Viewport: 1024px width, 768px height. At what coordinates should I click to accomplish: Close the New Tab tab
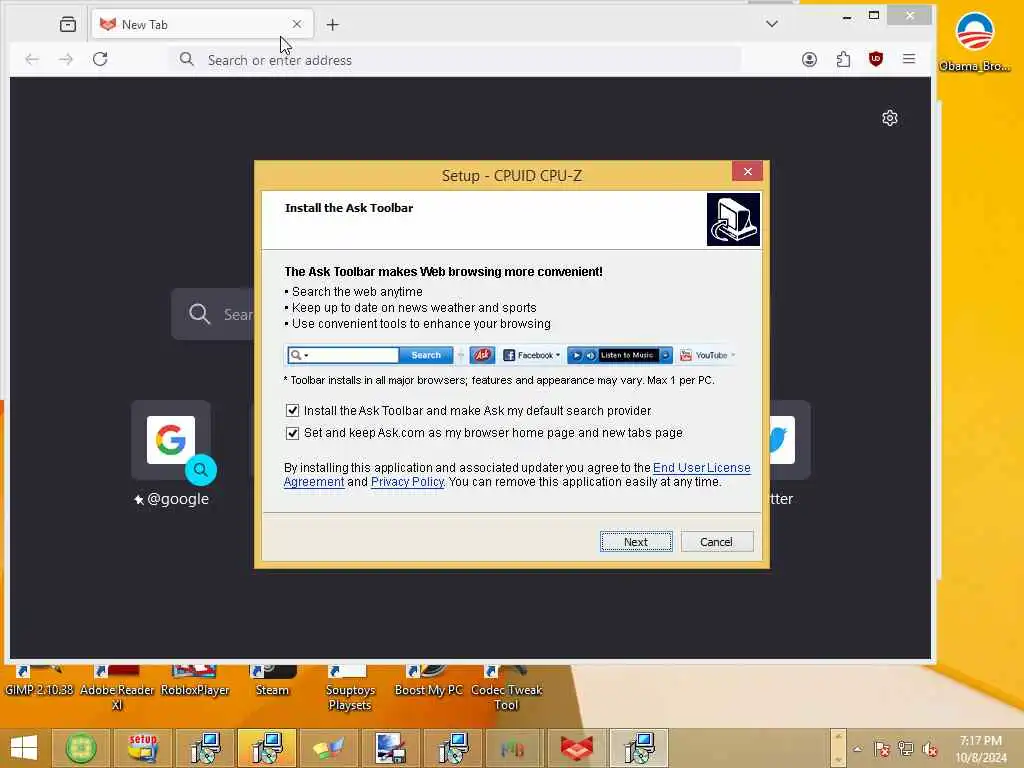297,24
